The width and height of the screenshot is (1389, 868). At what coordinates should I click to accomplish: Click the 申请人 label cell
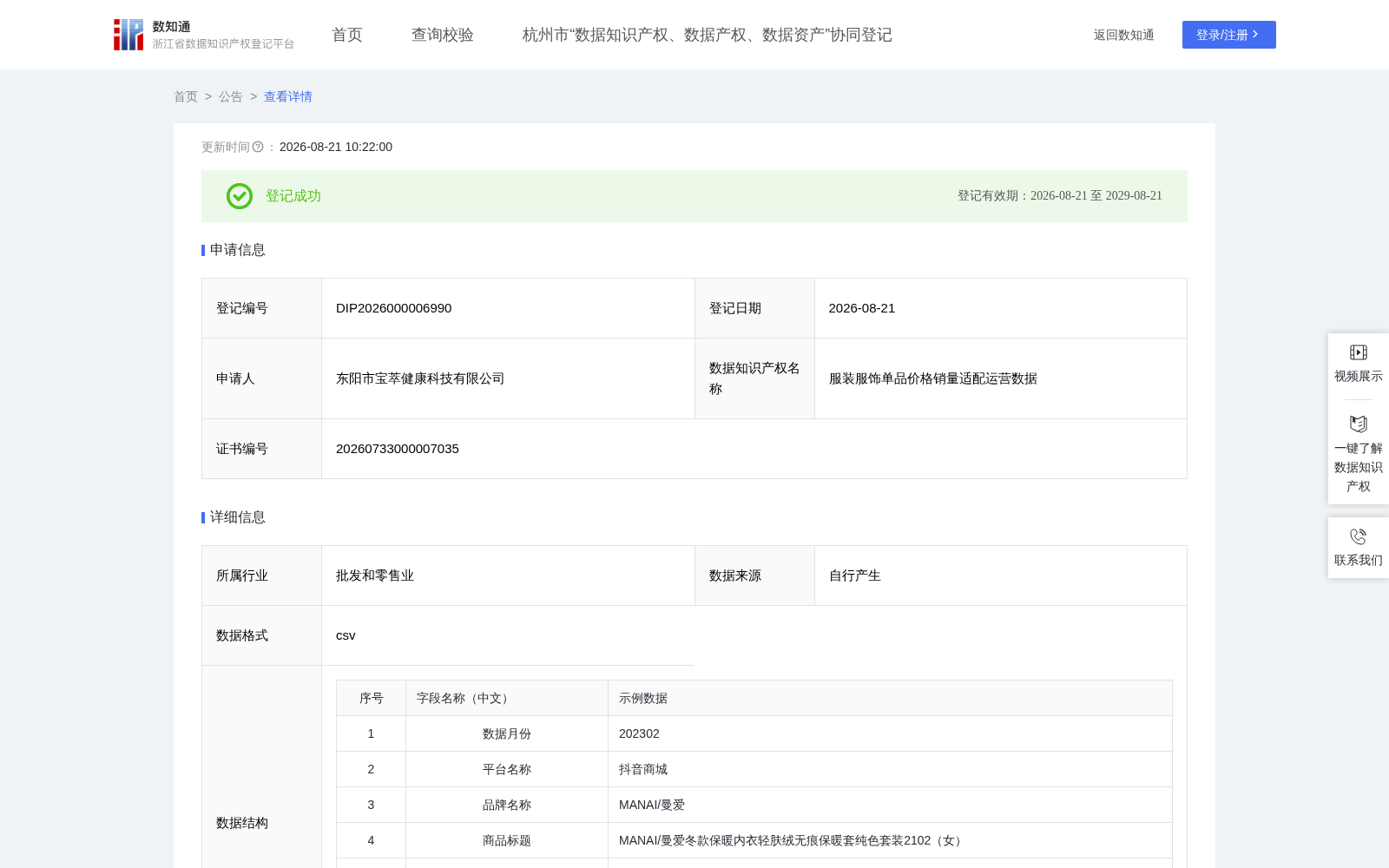coord(262,378)
